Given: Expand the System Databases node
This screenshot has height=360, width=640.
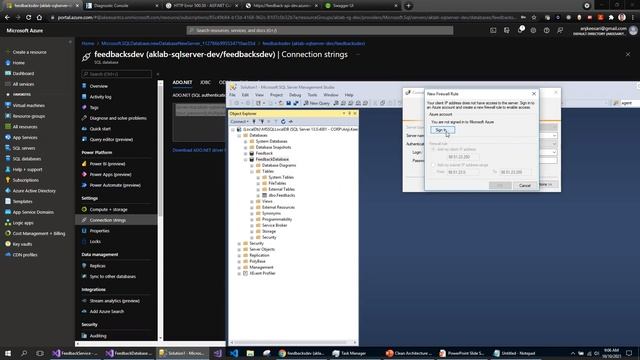Looking at the screenshot, I should coord(246,141).
